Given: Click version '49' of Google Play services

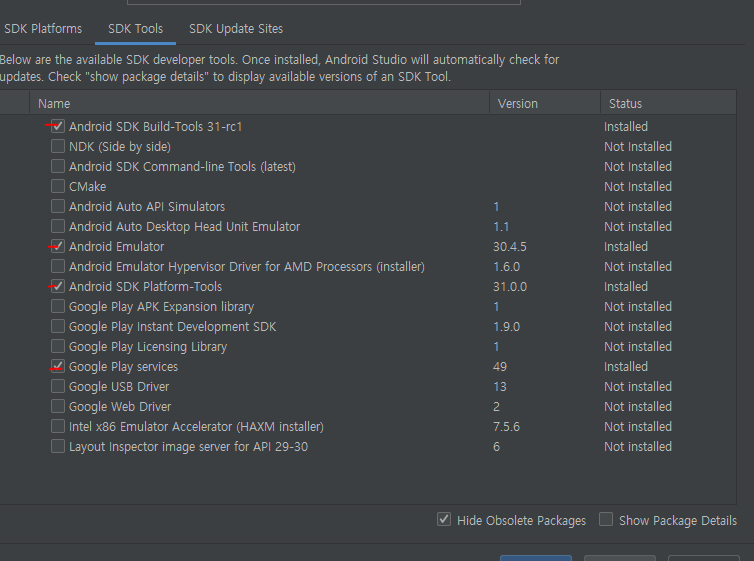Looking at the screenshot, I should pyautogui.click(x=500, y=367).
